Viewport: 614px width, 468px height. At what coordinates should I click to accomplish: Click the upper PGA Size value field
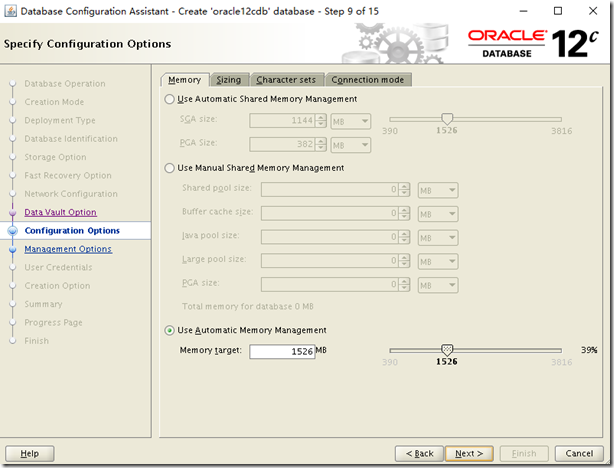(x=282, y=145)
